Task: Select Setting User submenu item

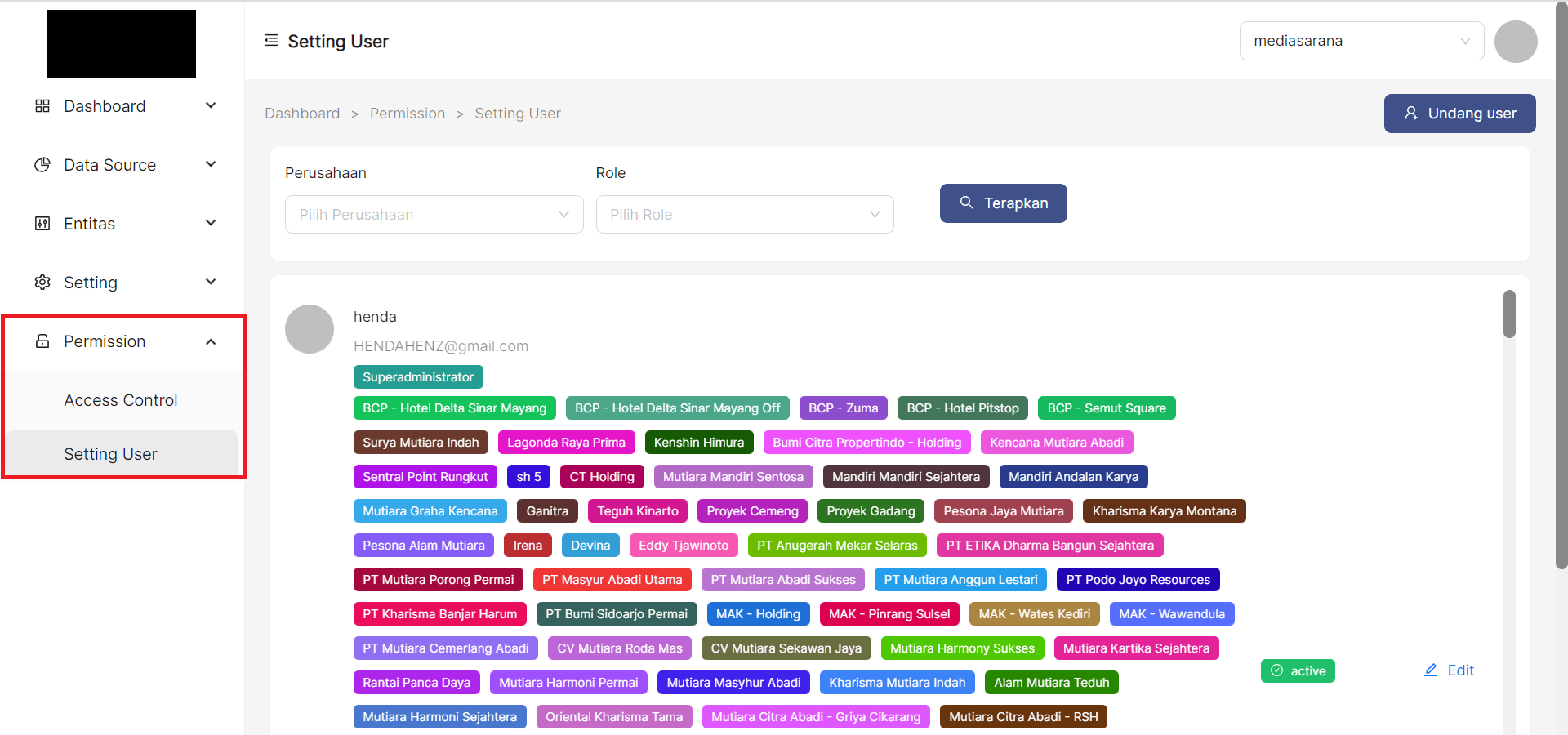Action: 111,454
